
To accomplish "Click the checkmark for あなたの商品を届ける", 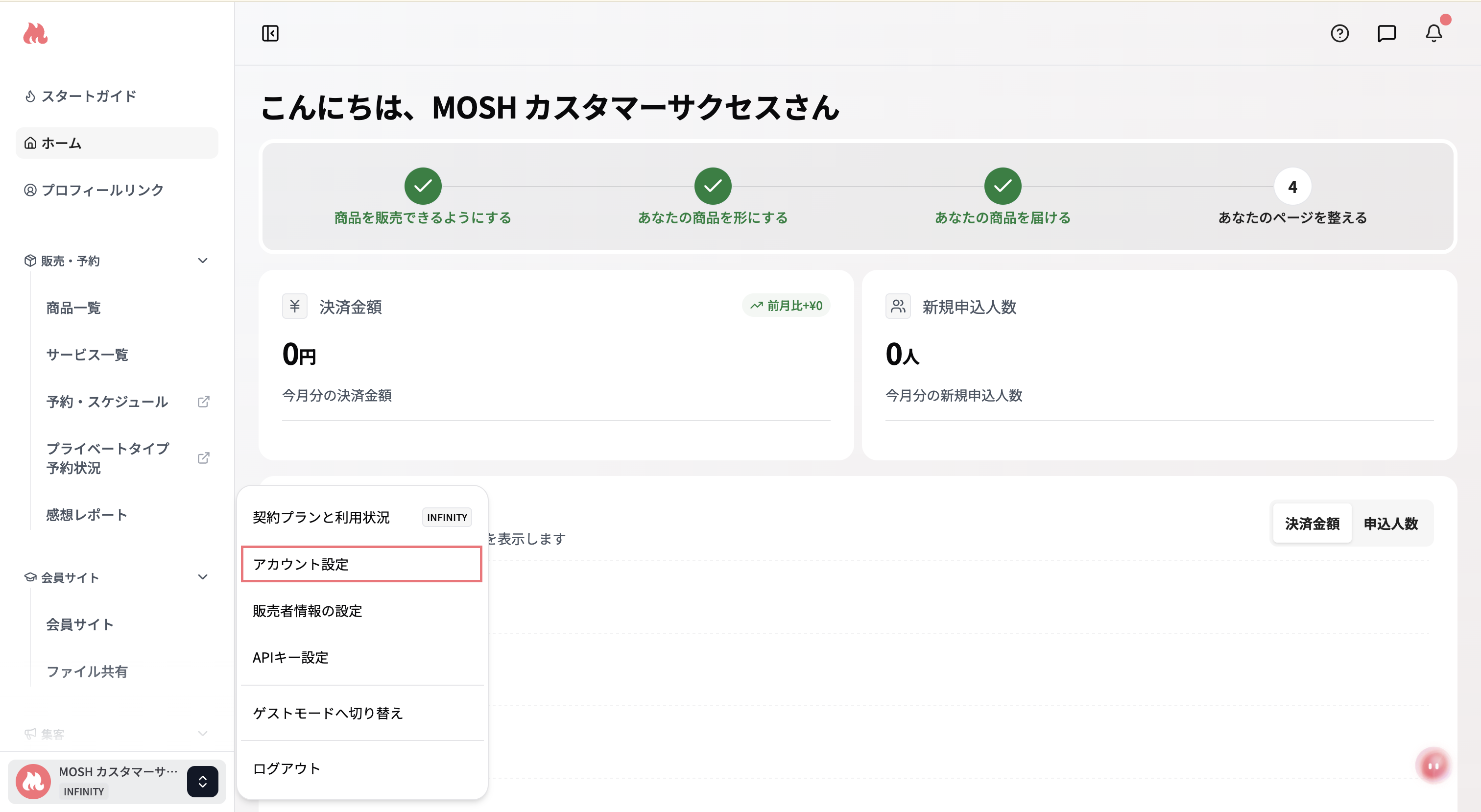I will tap(1003, 186).
